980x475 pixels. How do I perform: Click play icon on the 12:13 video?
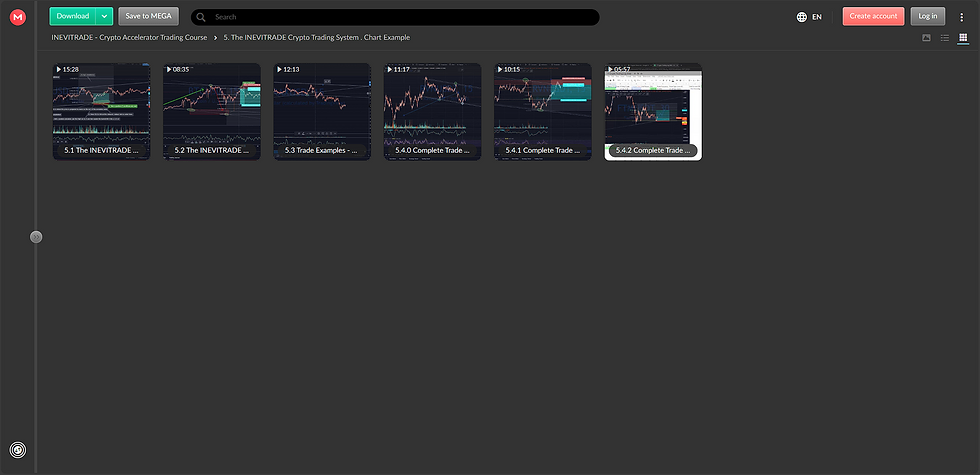(279, 69)
